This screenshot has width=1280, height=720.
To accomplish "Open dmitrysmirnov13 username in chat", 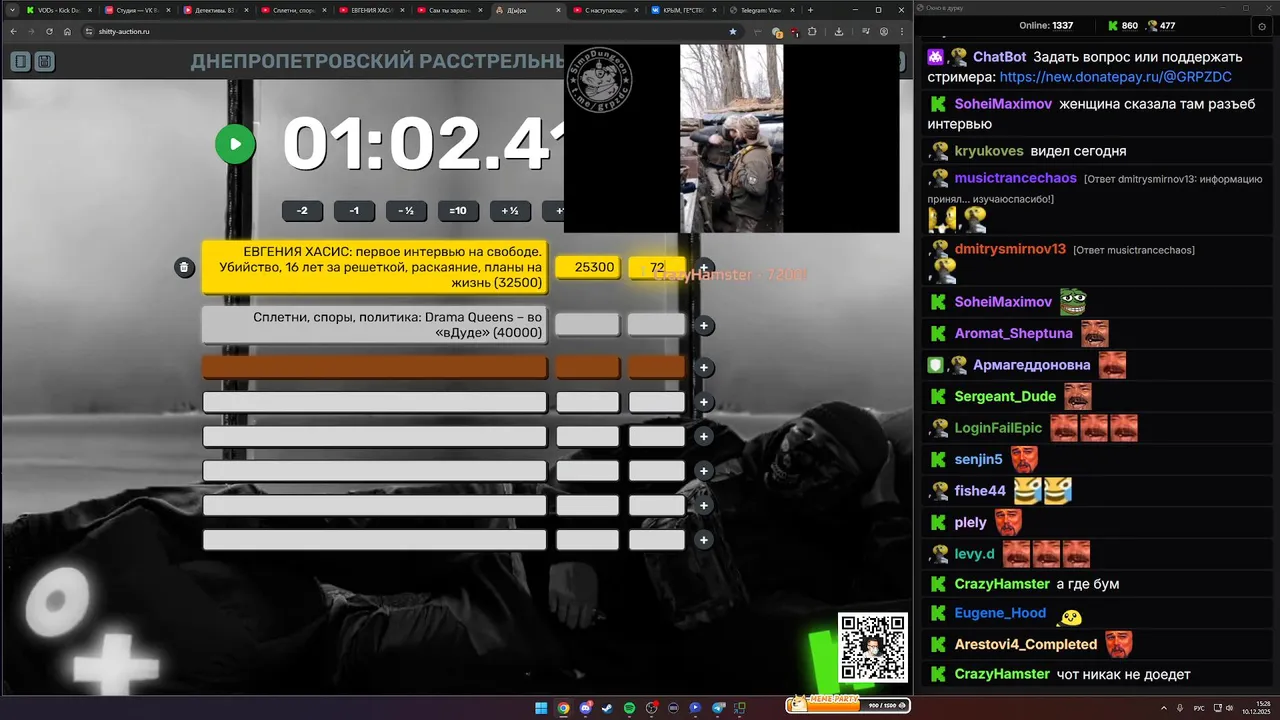I will (1010, 249).
